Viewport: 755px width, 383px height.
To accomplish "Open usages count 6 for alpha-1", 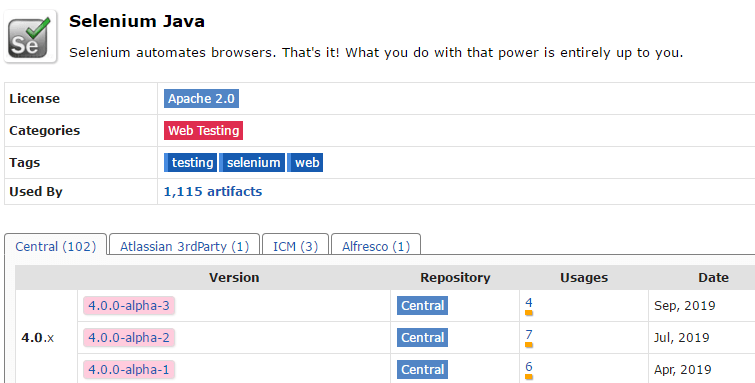I will (529, 367).
